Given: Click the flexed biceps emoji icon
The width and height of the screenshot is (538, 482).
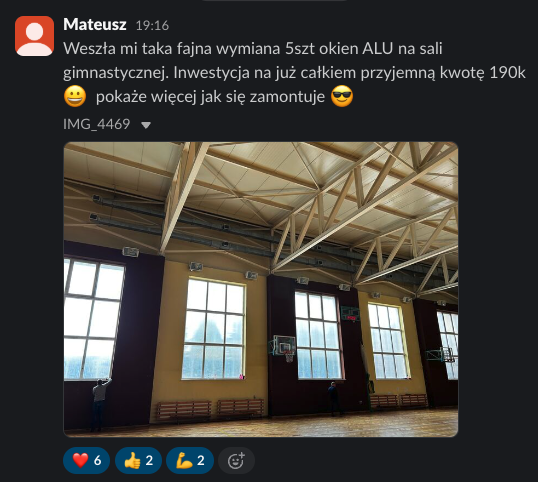Looking at the screenshot, I should (184, 460).
